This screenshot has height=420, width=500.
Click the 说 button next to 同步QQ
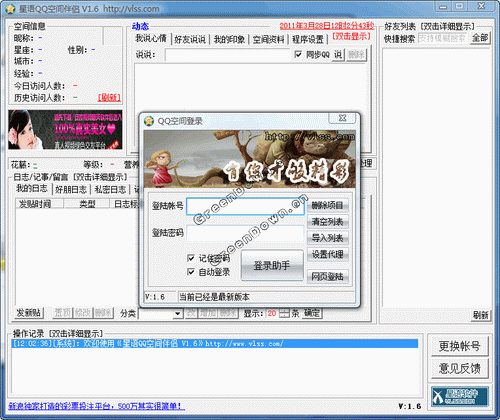click(x=338, y=54)
